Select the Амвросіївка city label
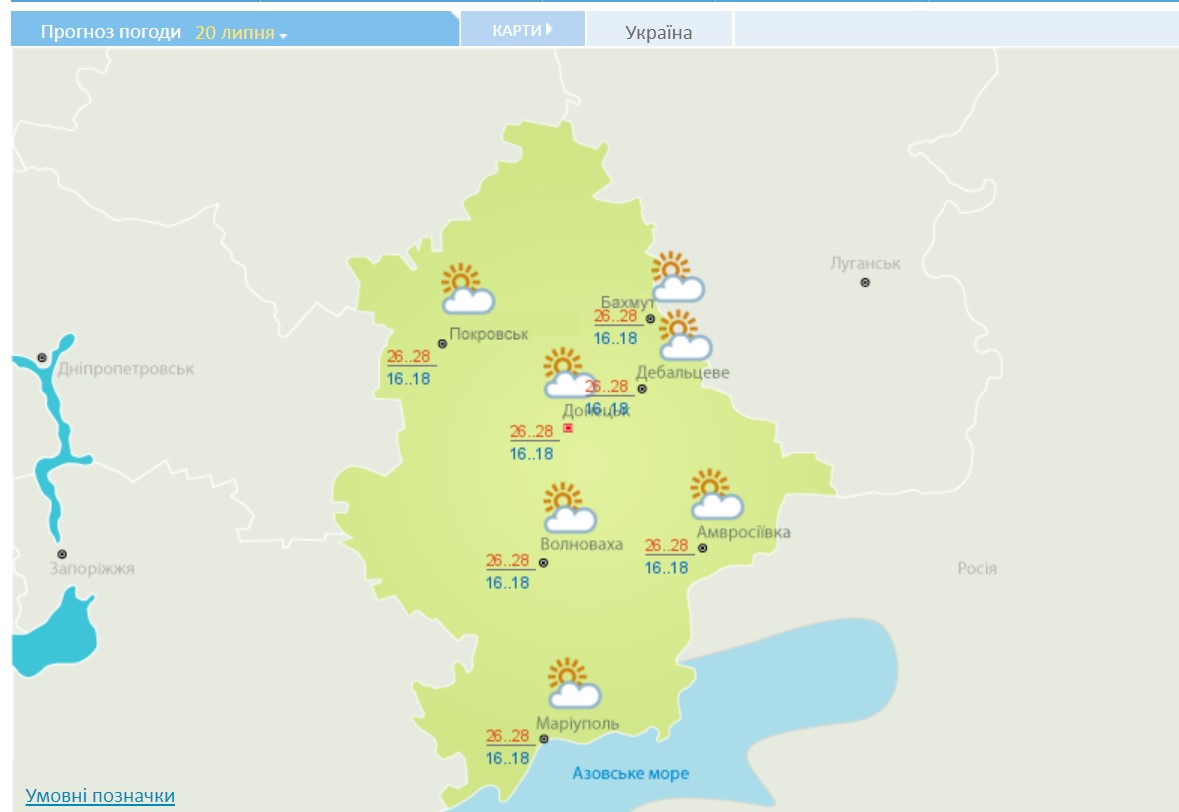Viewport: 1179px width, 812px height. pos(744,532)
